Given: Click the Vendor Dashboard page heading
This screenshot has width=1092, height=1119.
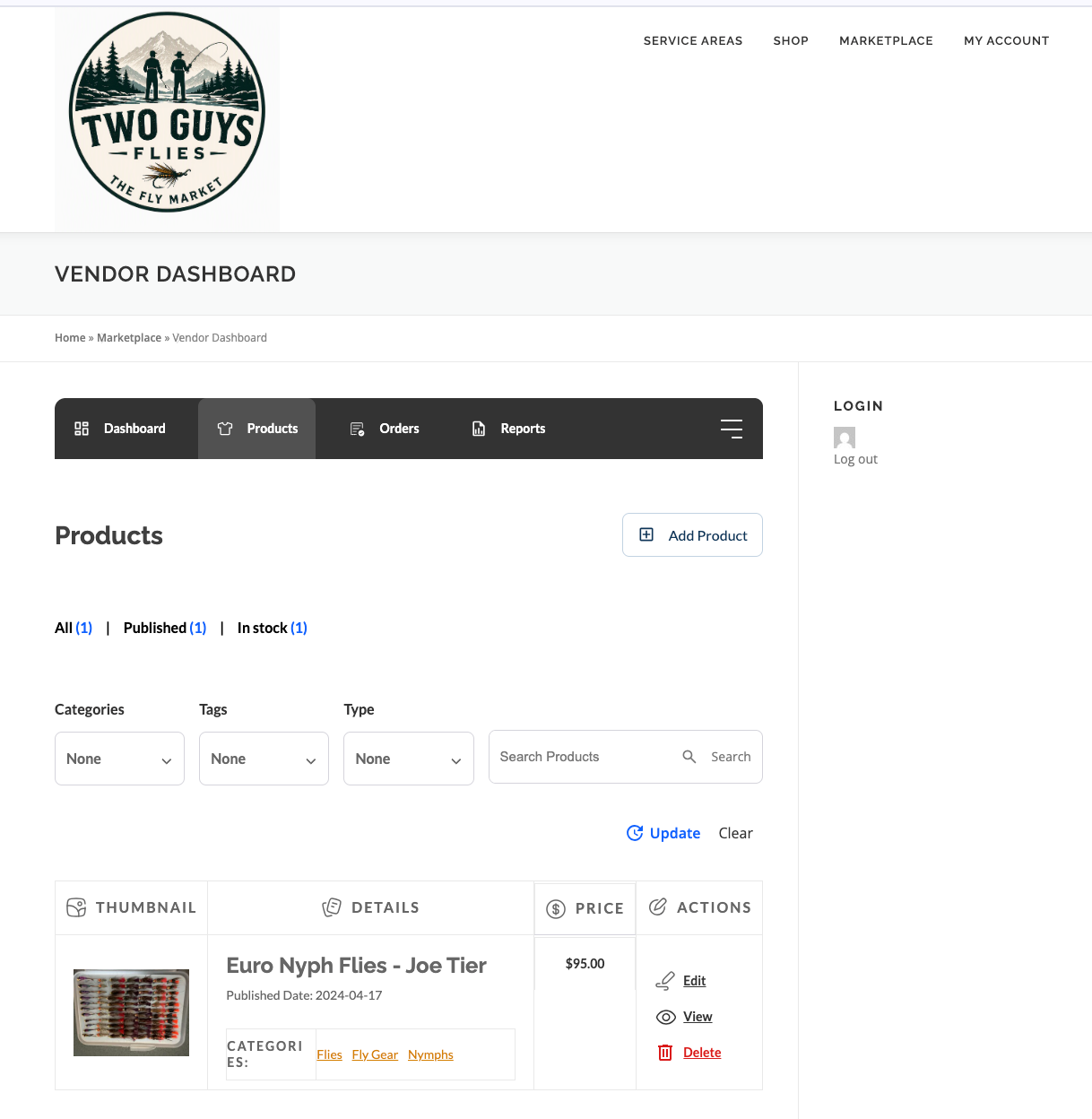Looking at the screenshot, I should coord(175,274).
